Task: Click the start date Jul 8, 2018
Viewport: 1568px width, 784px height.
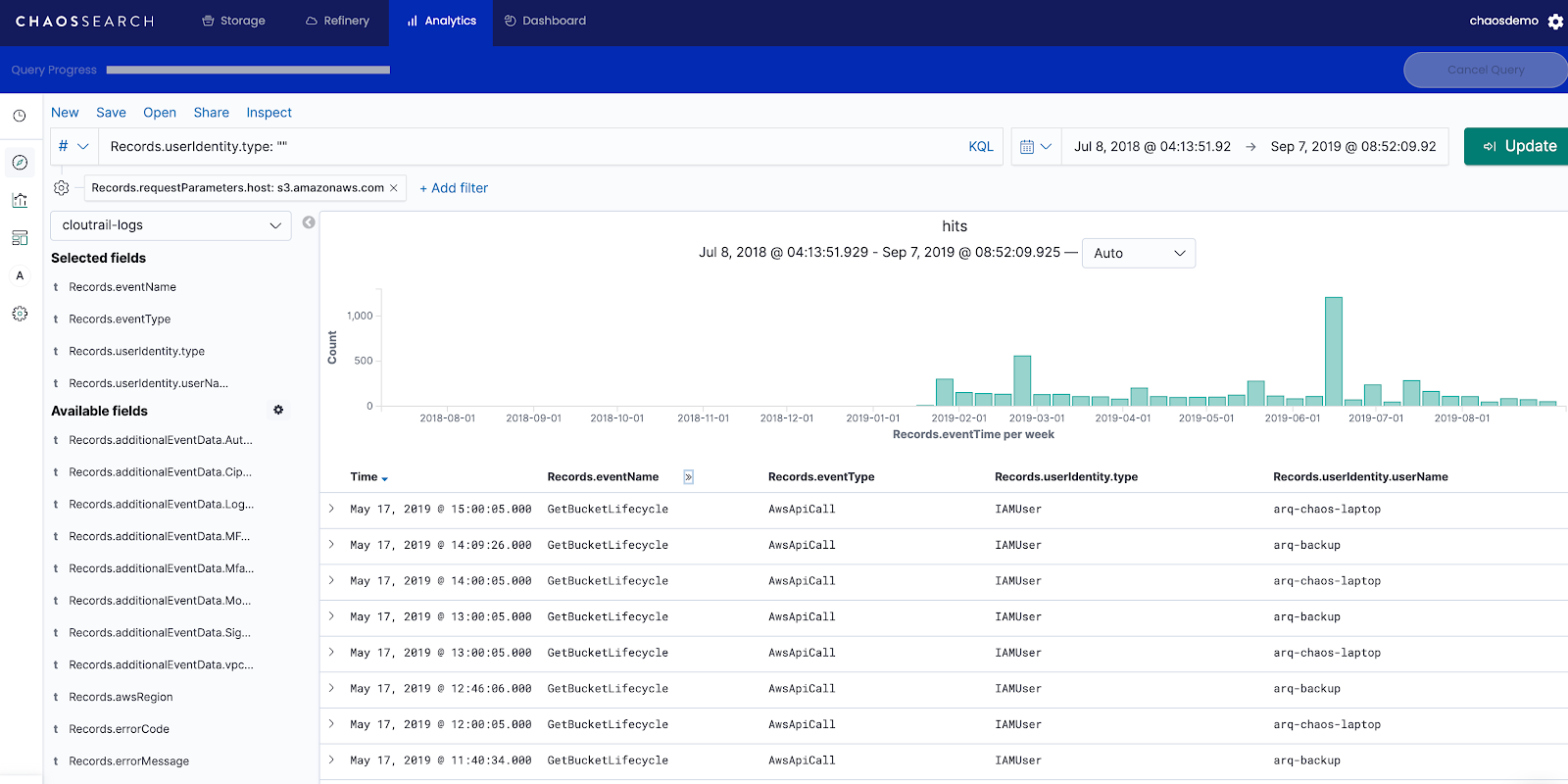Action: [1152, 147]
